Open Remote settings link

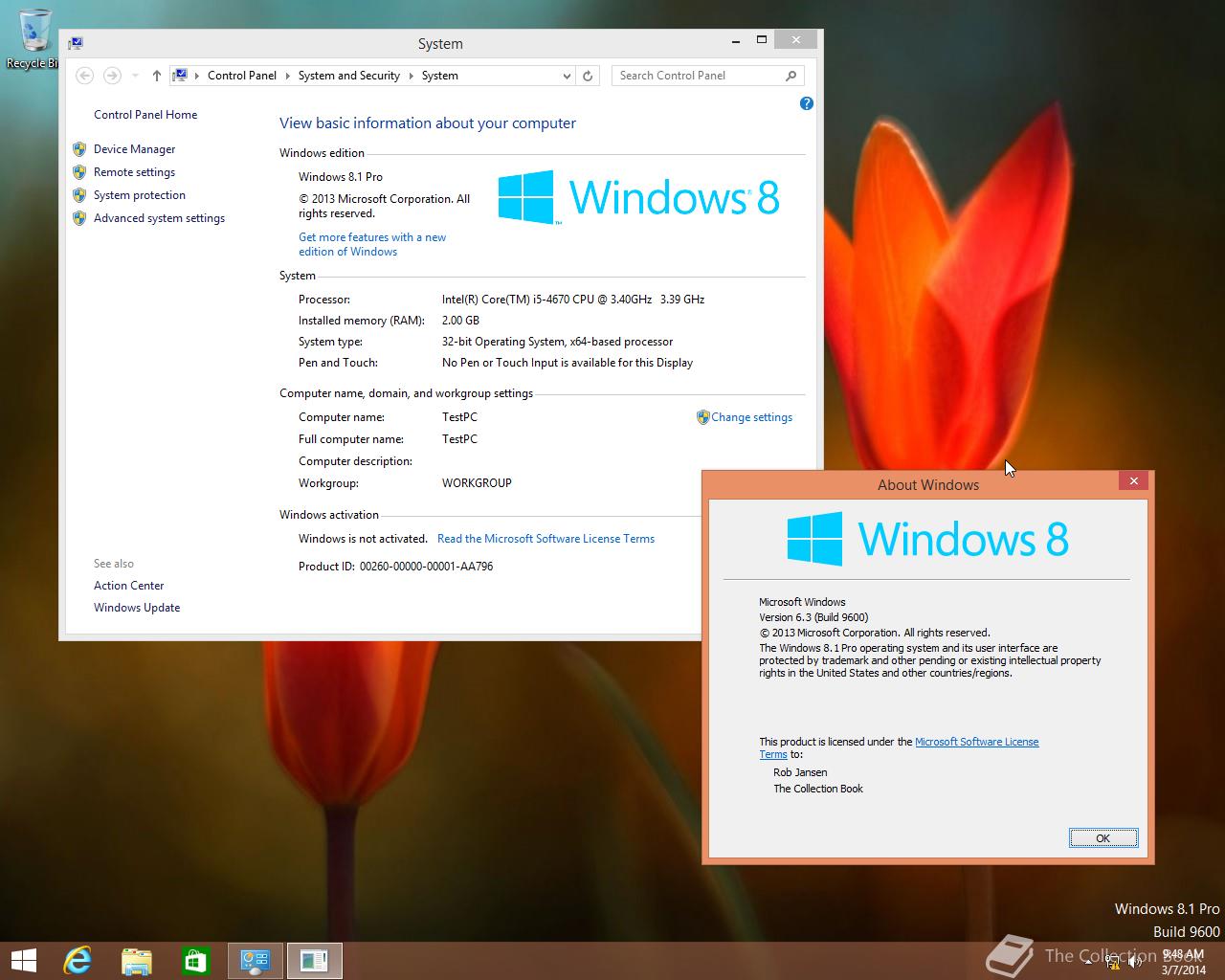[x=134, y=172]
